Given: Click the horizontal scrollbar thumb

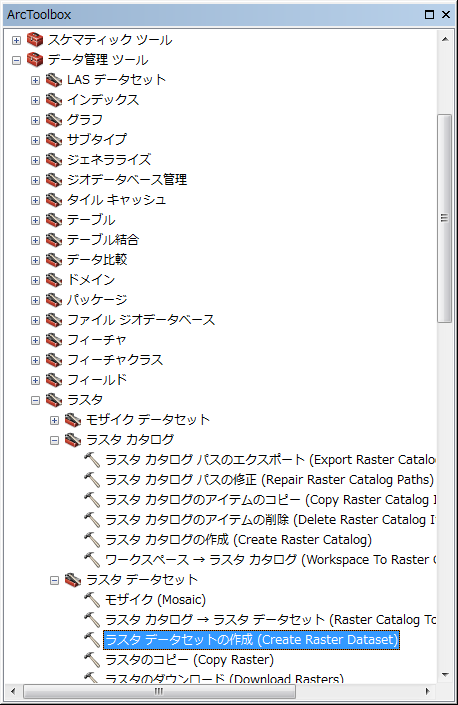Looking at the screenshot, I should pos(159,692).
